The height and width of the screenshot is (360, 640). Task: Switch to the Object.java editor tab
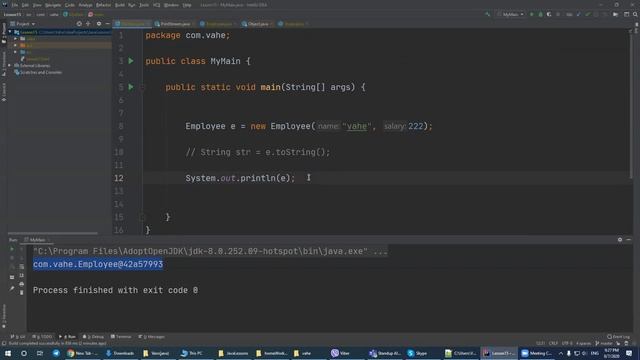coord(256,24)
